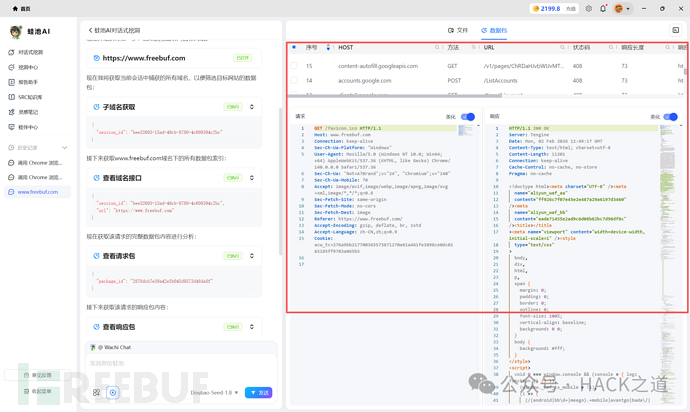The image size is (690, 412).
Task: Click the blue 发送 send button
Action: tap(259, 392)
